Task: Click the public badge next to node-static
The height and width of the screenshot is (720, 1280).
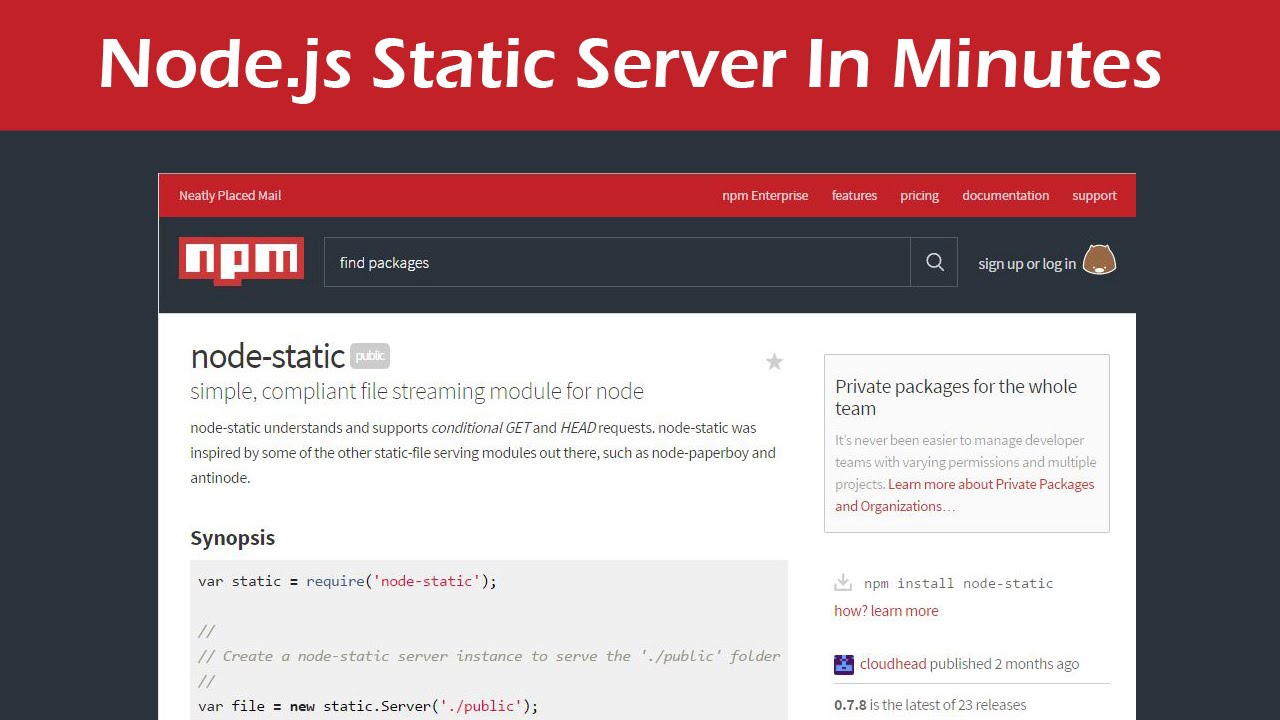Action: (370, 356)
